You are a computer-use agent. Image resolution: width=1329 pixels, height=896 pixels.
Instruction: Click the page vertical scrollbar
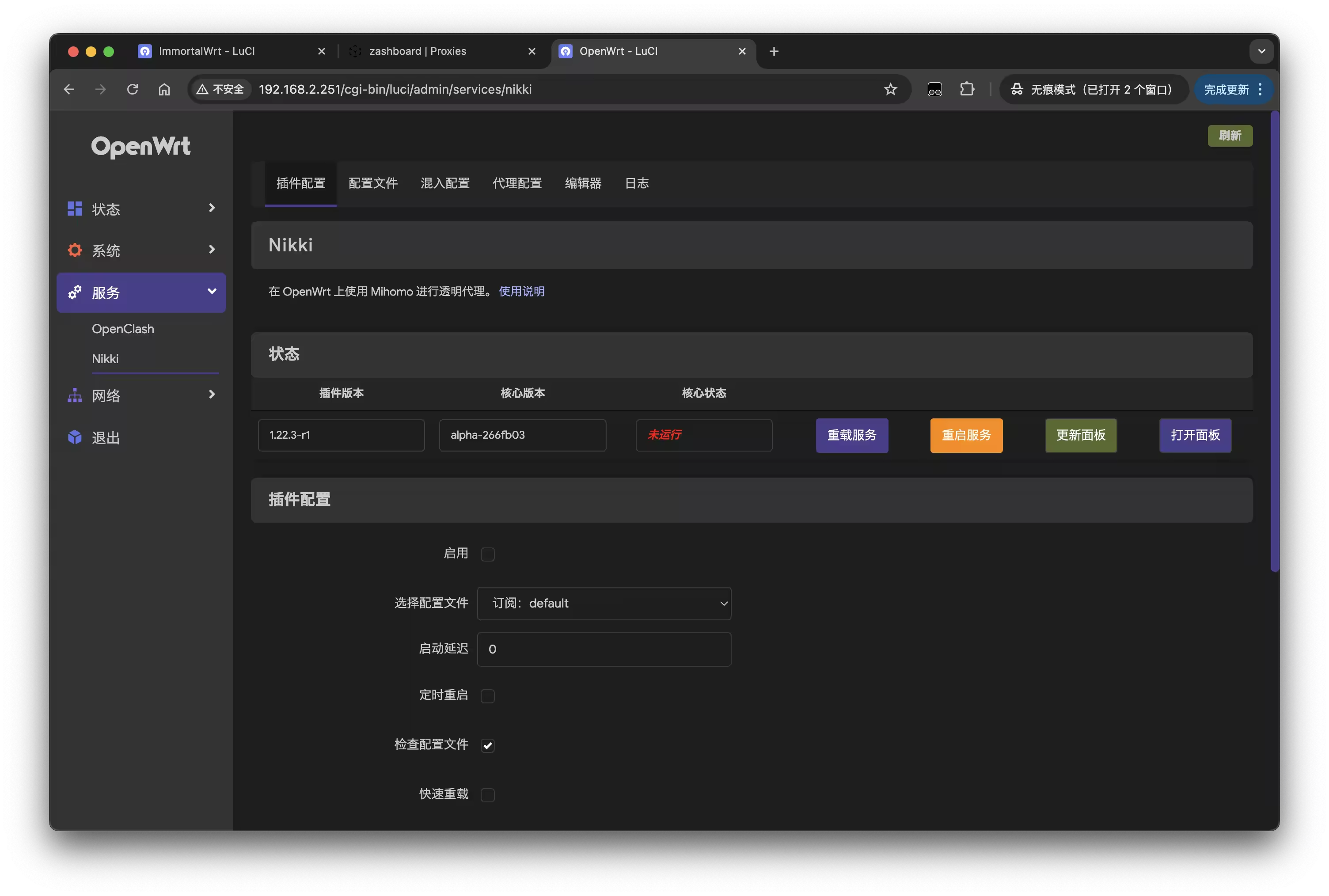(x=1274, y=343)
